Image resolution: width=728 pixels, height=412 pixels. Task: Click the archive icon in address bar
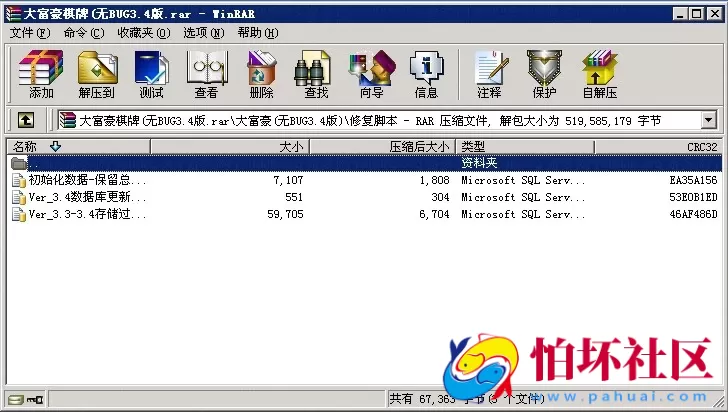(x=68, y=121)
